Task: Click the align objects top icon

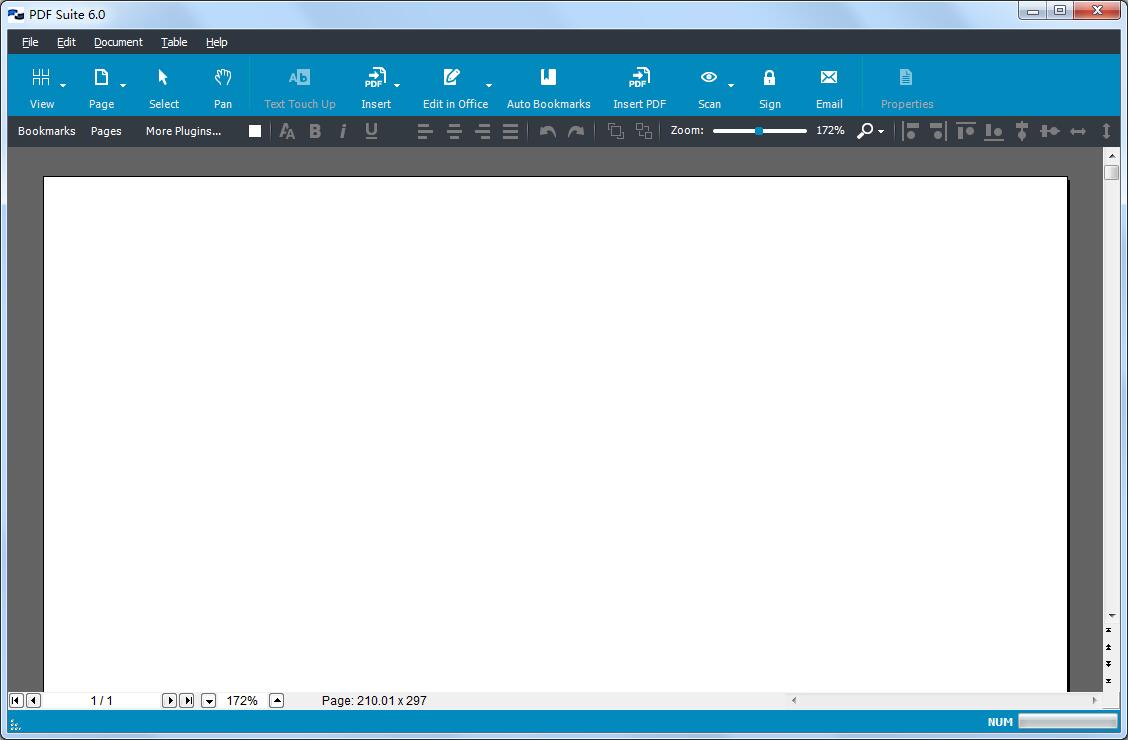Action: click(966, 131)
